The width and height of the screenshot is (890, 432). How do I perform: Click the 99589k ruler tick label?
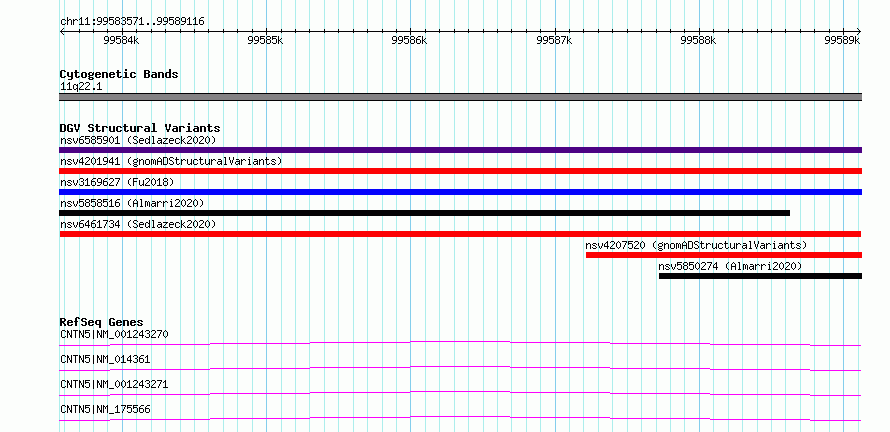pyautogui.click(x=842, y=40)
